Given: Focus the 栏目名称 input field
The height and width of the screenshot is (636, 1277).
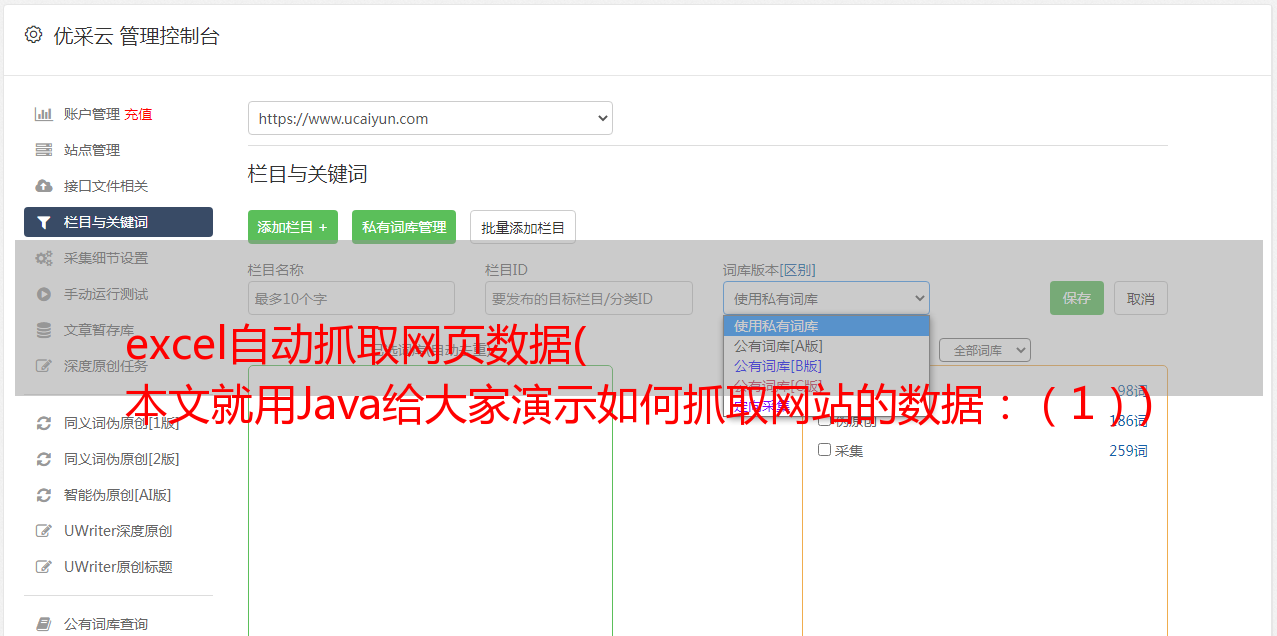Looking at the screenshot, I should 351,298.
